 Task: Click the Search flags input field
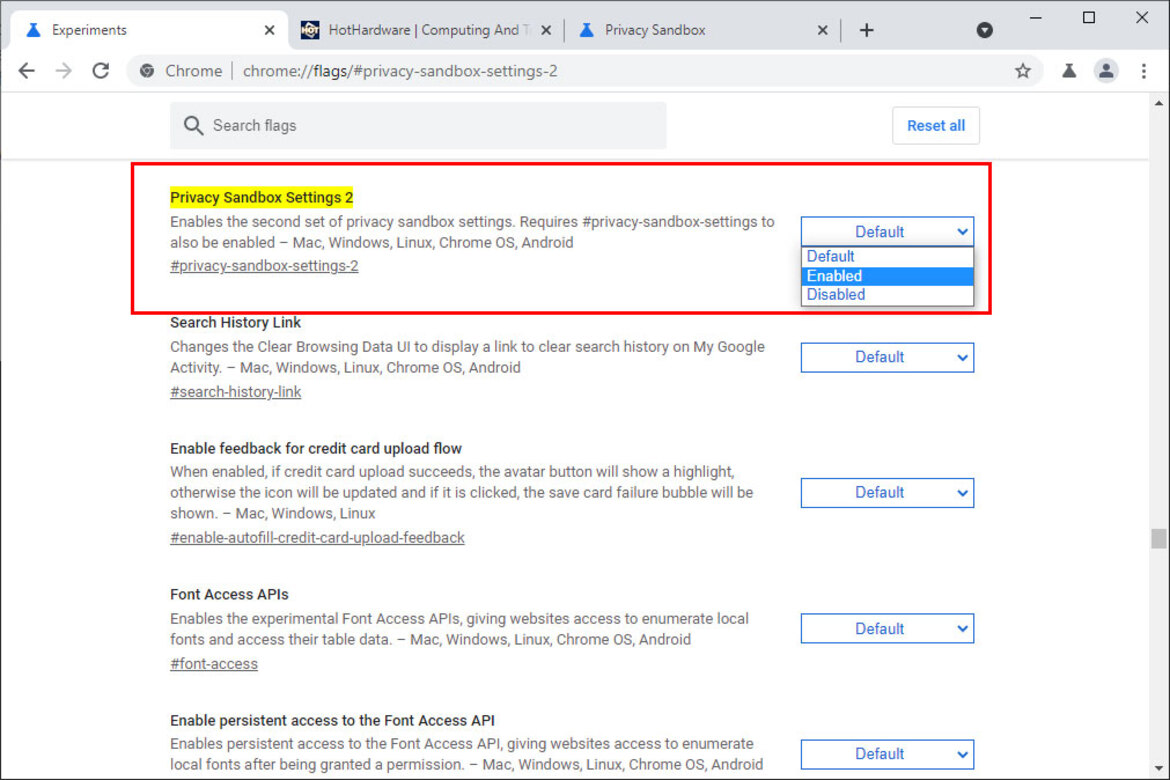coord(418,125)
